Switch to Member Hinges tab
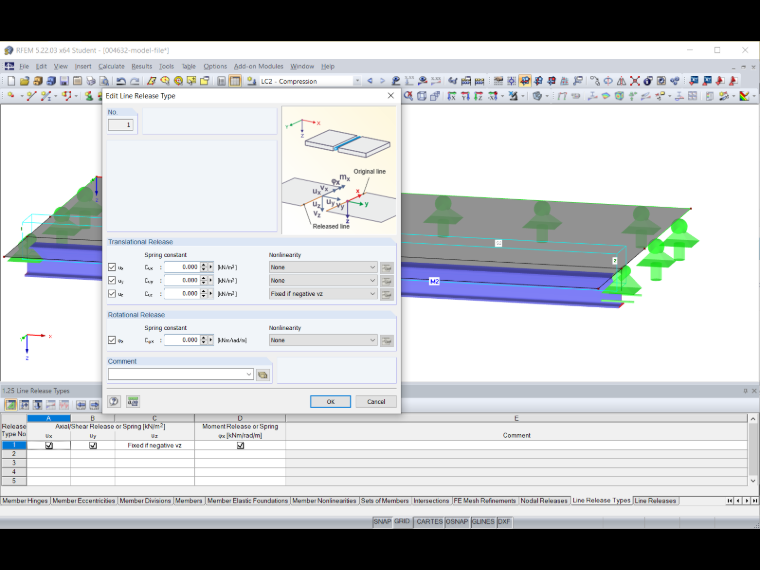This screenshot has width=760, height=570. click(25, 501)
